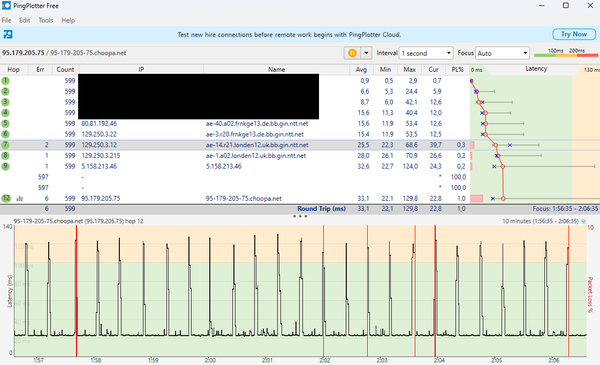Select the hop 7 green circle icon
Screen dimensions: 600x365
tap(5, 145)
